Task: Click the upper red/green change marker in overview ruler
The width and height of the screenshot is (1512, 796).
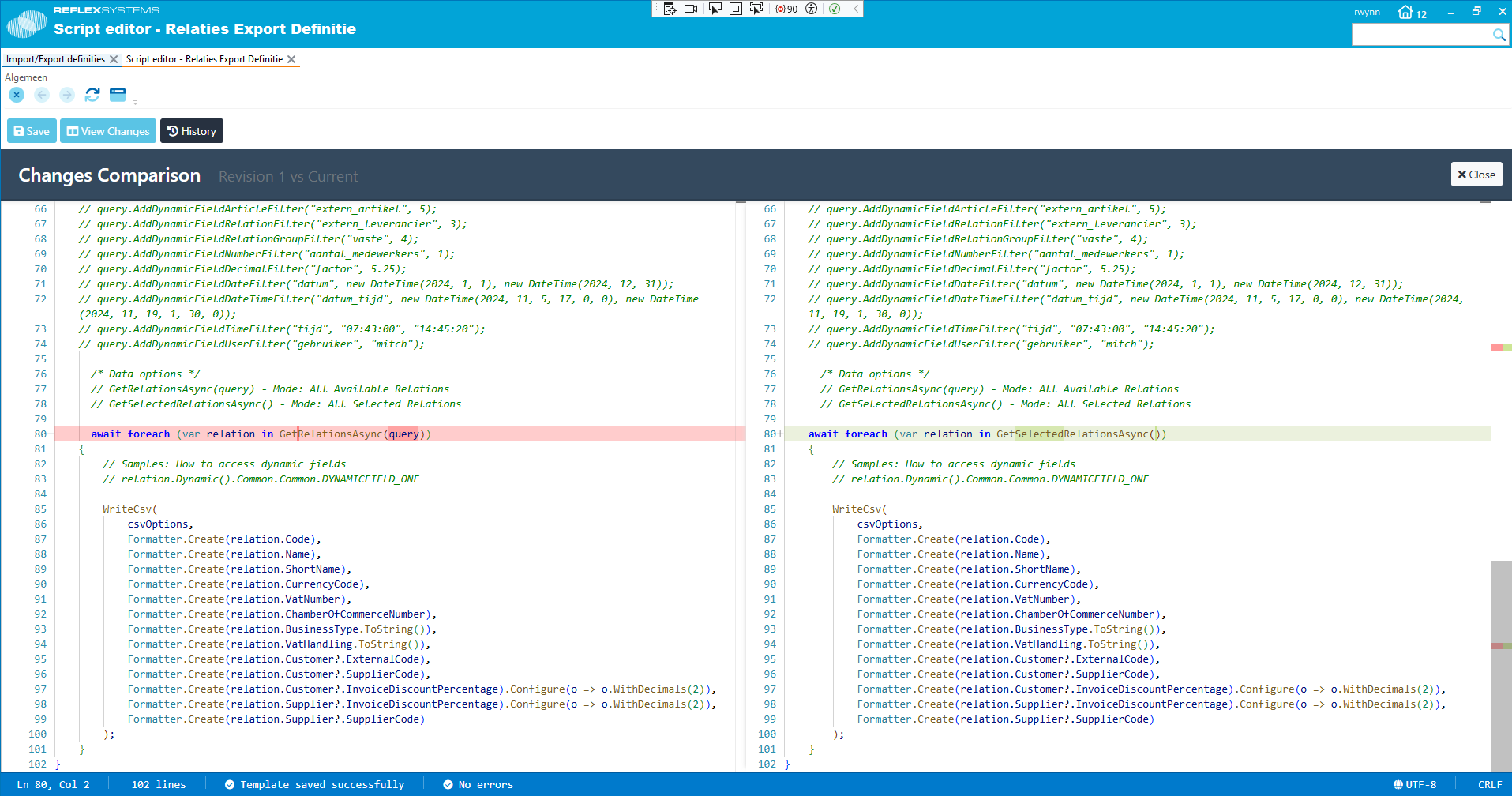Action: [x=1501, y=347]
